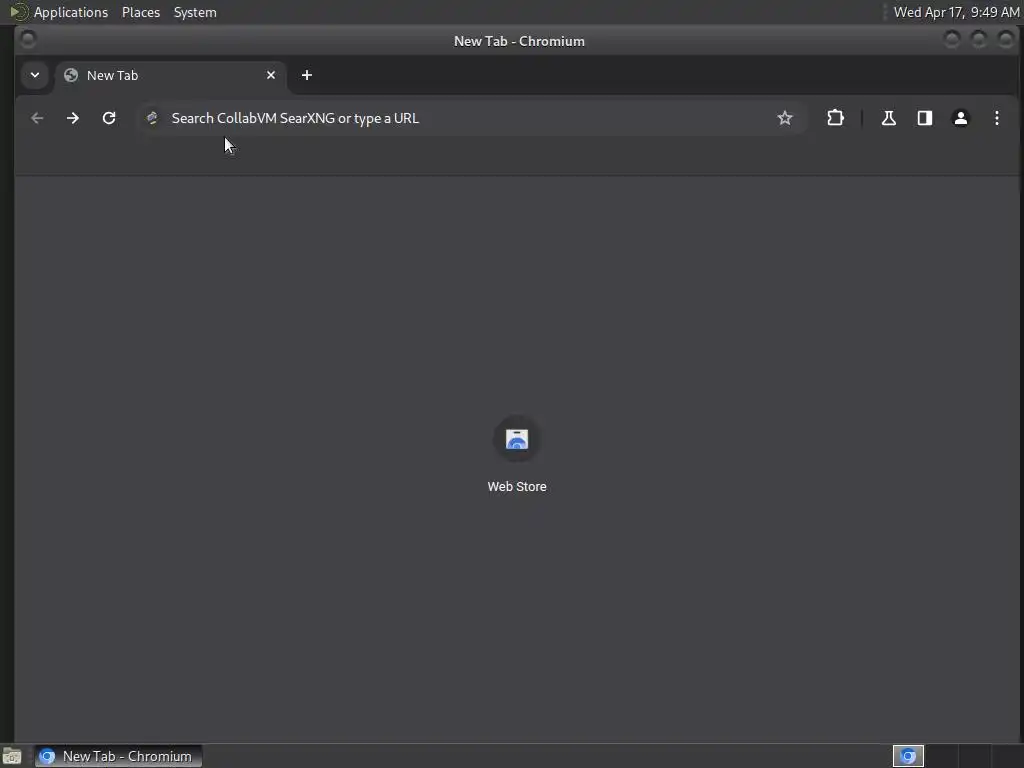Open the profile avatar menu
Screen dimensions: 1024x768
click(x=961, y=118)
